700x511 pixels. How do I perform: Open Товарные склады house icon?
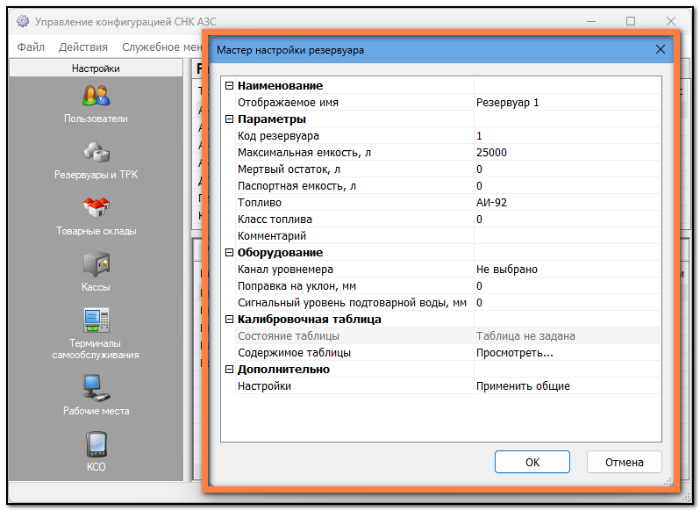tap(96, 208)
